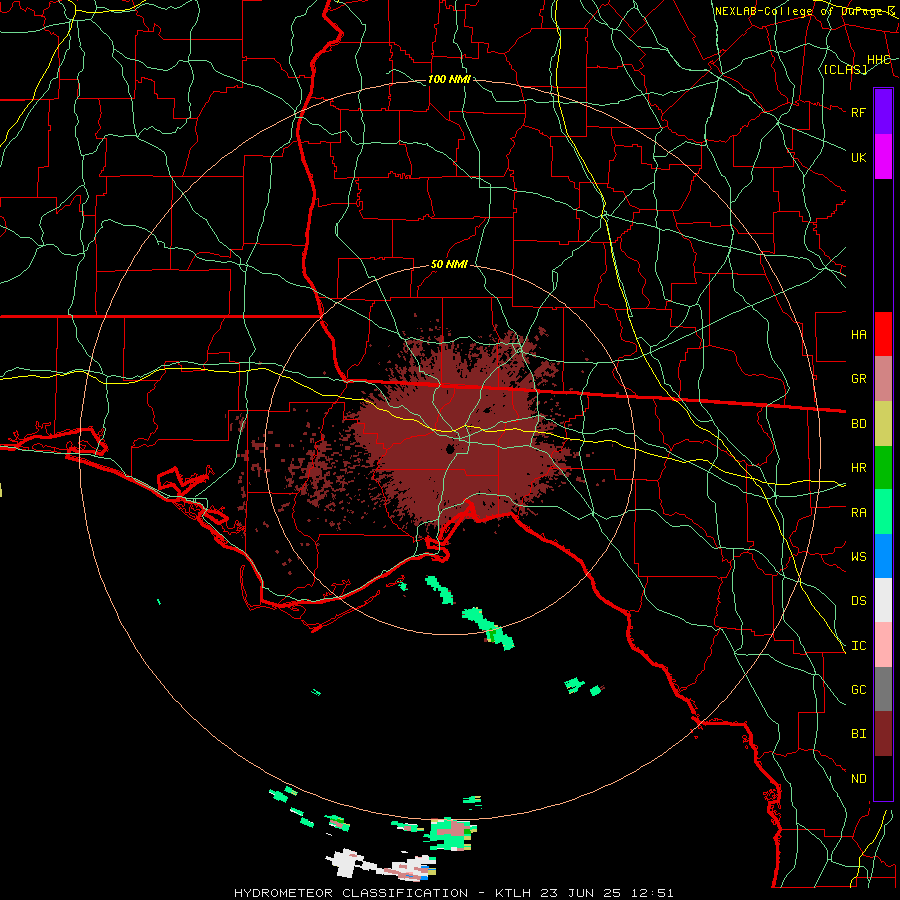Screen dimensions: 900x900
Task: Click the DS white legend swatch
Action: [883, 600]
